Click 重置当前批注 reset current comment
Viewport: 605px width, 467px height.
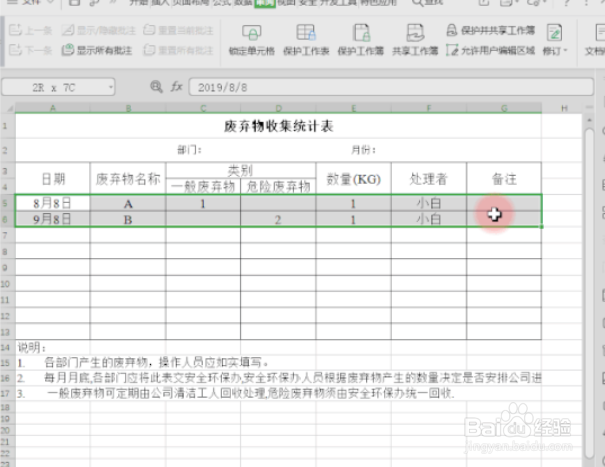coord(178,30)
